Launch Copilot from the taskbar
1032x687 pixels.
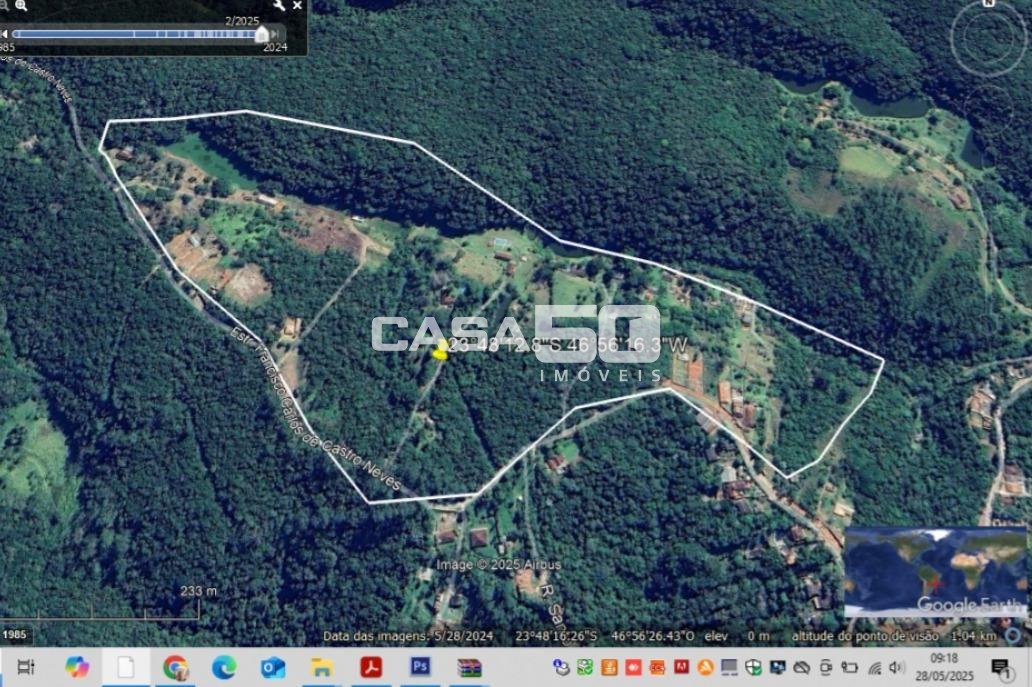[x=77, y=667]
